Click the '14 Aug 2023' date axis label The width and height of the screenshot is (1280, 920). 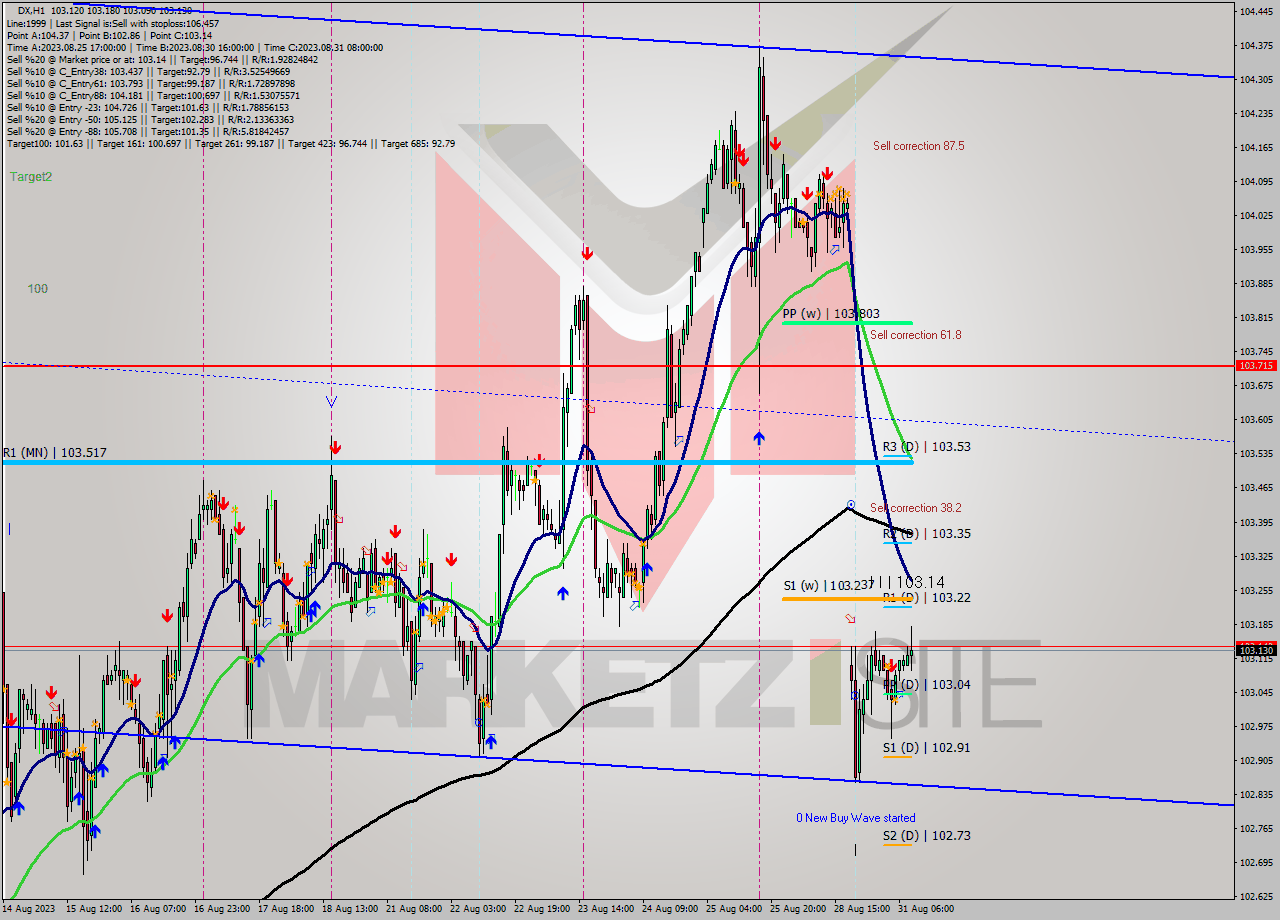pyautogui.click(x=29, y=909)
